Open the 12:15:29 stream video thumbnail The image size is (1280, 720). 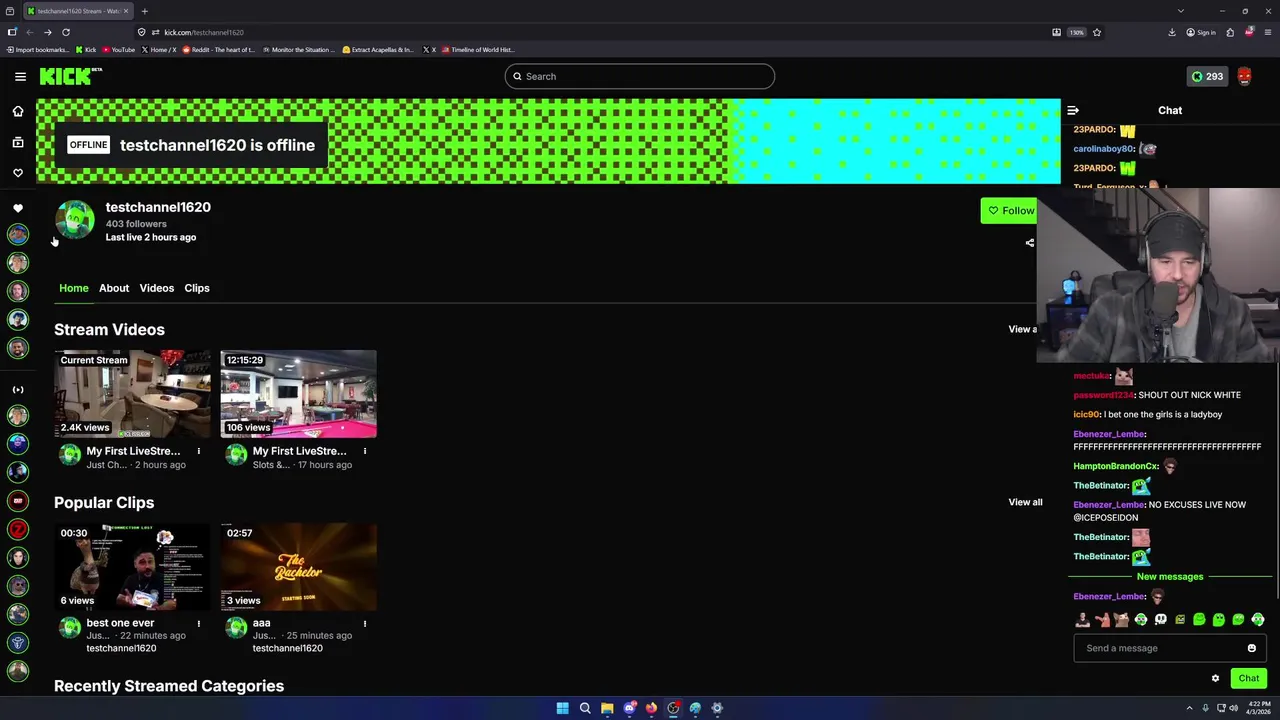(299, 394)
